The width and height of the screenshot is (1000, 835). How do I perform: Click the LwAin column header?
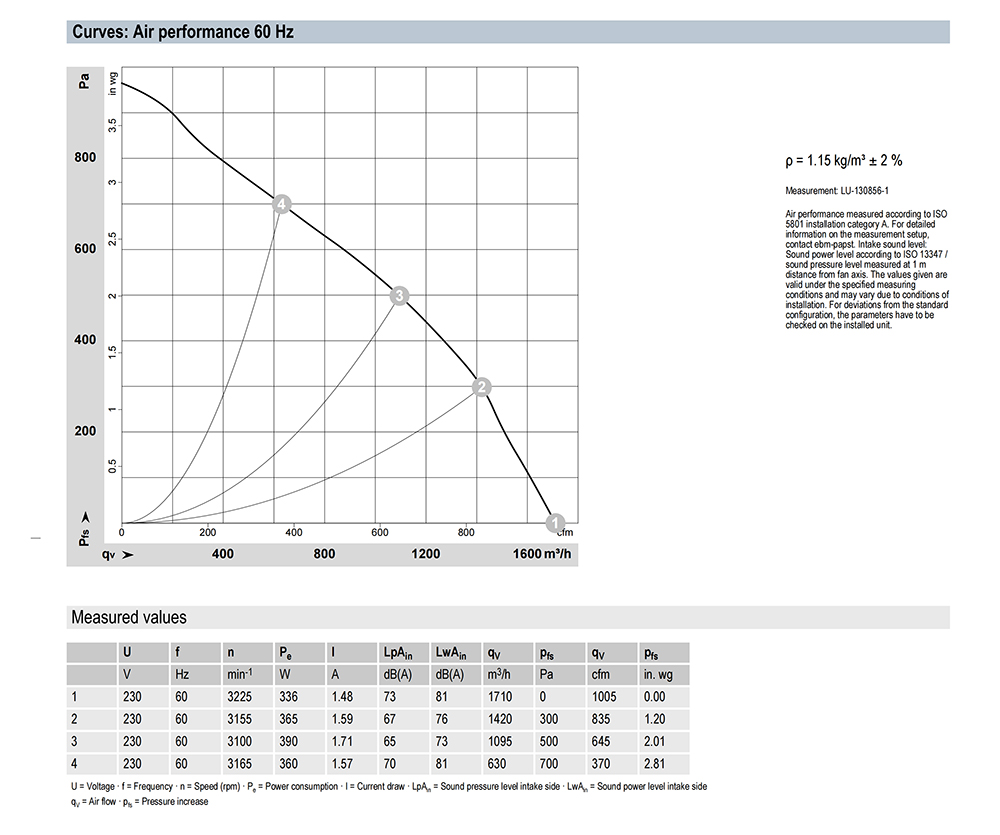point(452,652)
